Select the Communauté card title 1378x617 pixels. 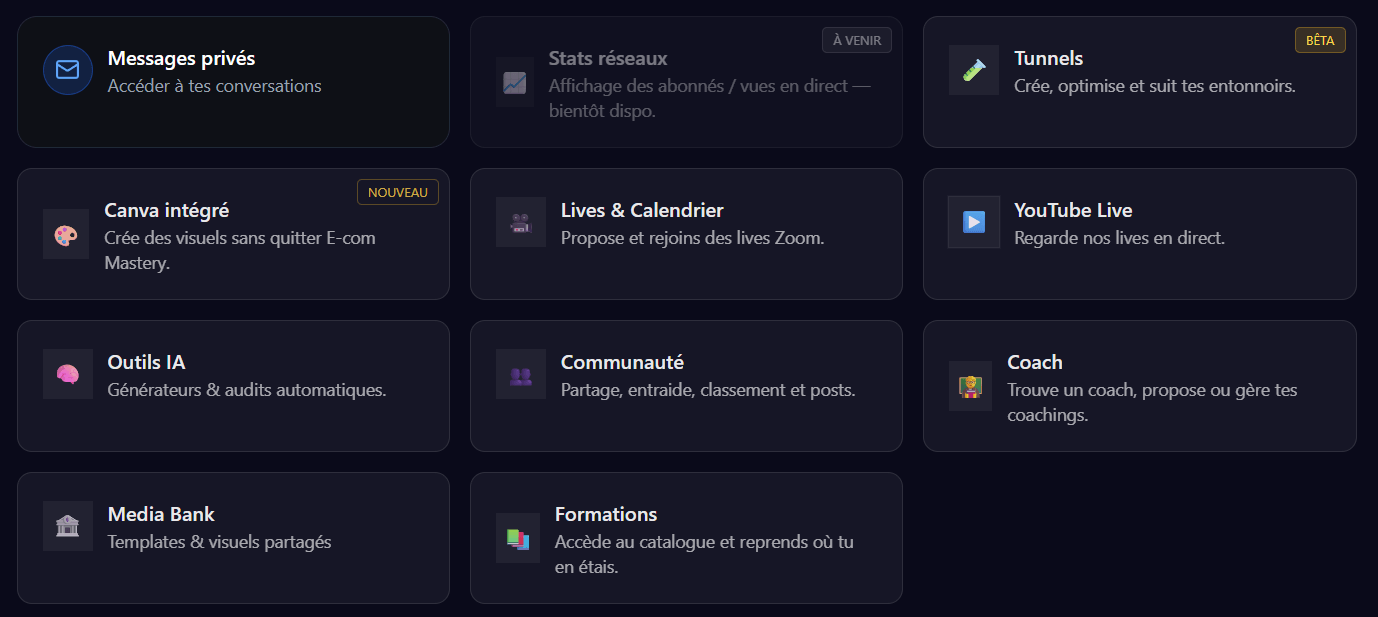622,363
